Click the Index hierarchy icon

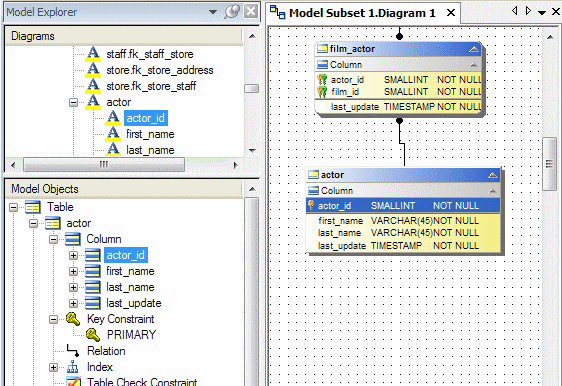coord(73,367)
